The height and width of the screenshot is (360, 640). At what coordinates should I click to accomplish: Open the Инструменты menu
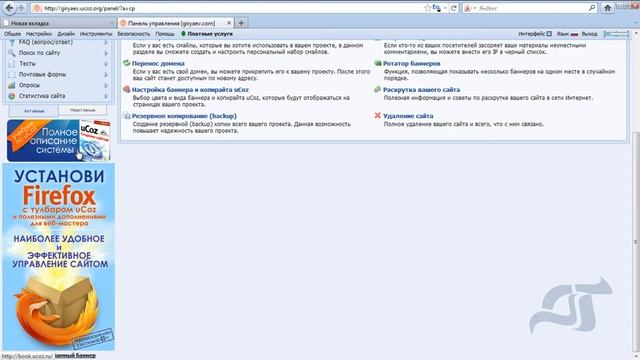[96, 34]
